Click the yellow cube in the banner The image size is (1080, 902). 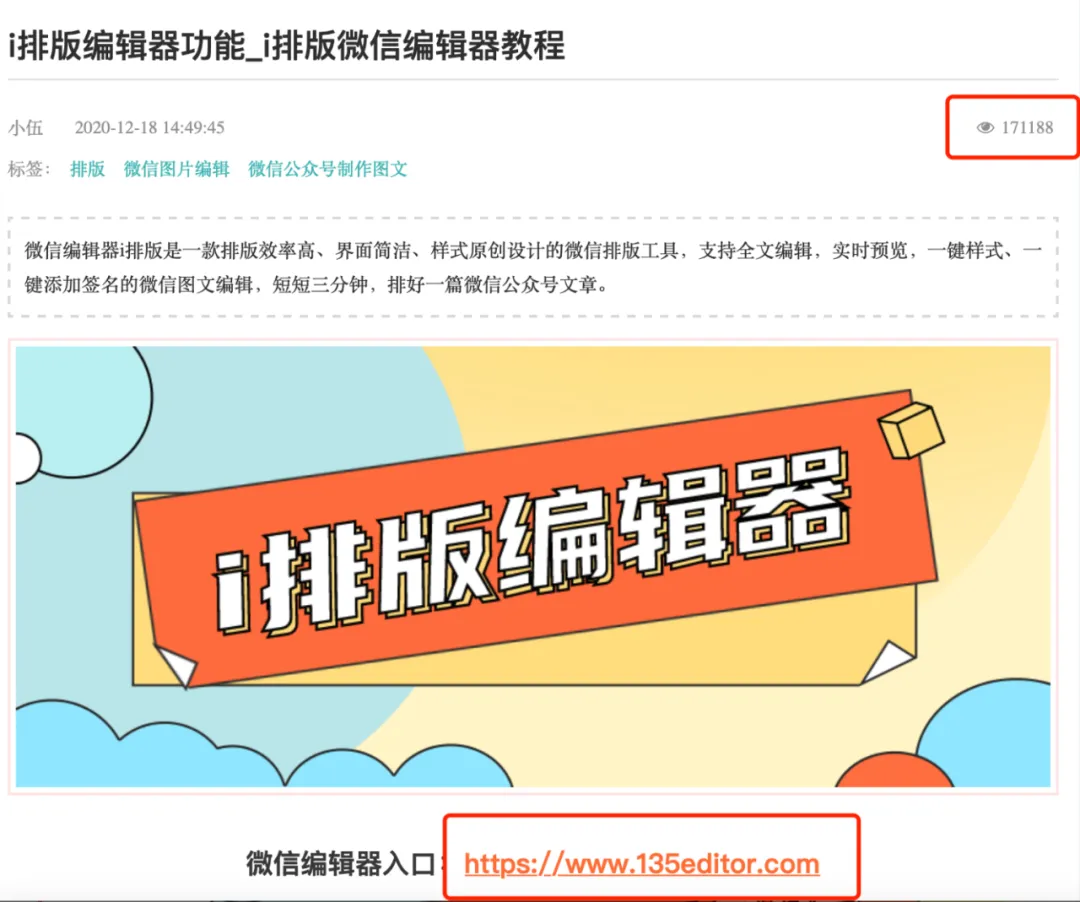coord(911,432)
